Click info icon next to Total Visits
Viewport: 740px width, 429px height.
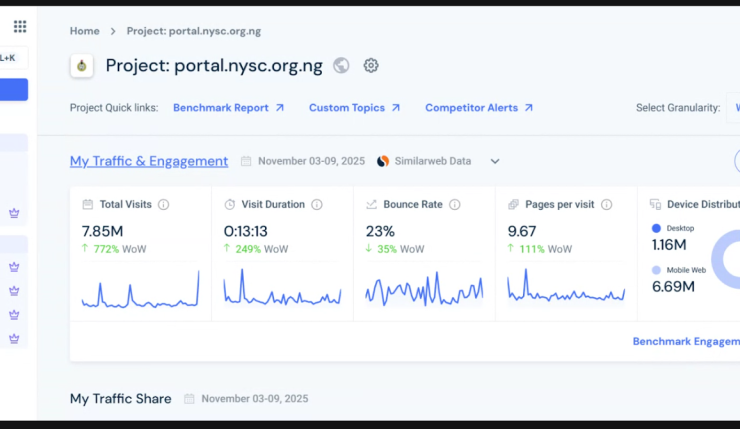tap(163, 205)
